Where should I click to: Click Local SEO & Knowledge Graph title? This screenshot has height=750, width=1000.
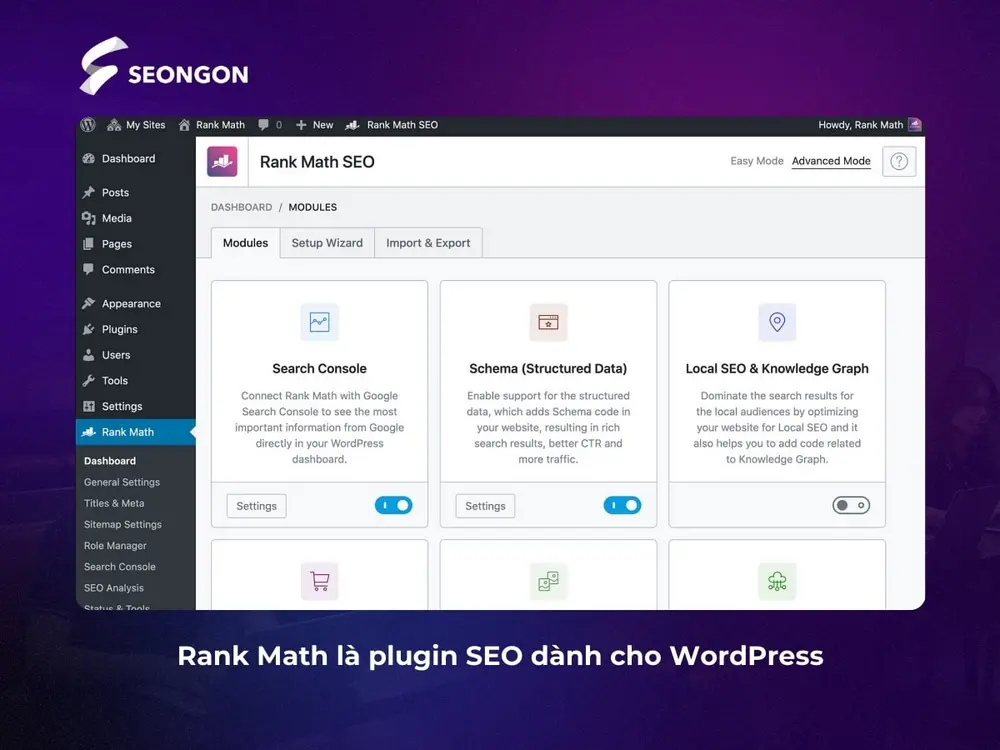777,369
